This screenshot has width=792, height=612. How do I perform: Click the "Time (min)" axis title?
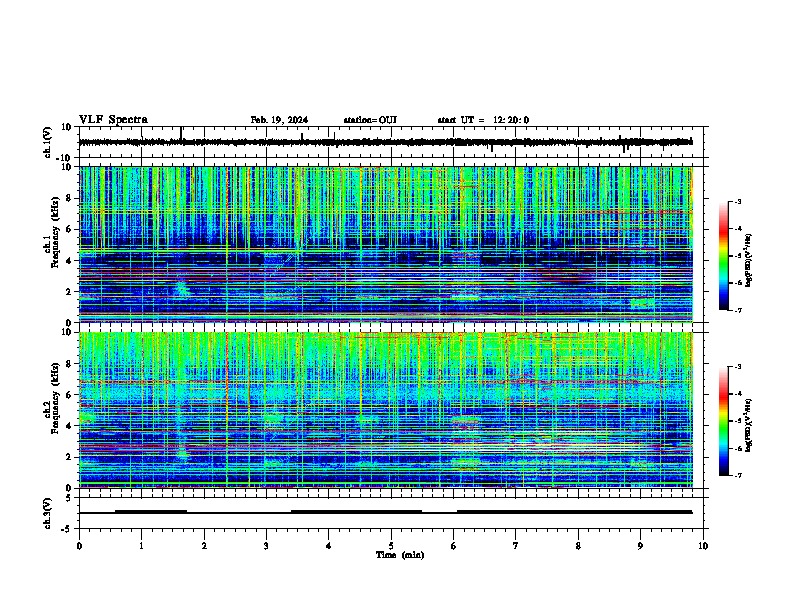click(x=400, y=555)
